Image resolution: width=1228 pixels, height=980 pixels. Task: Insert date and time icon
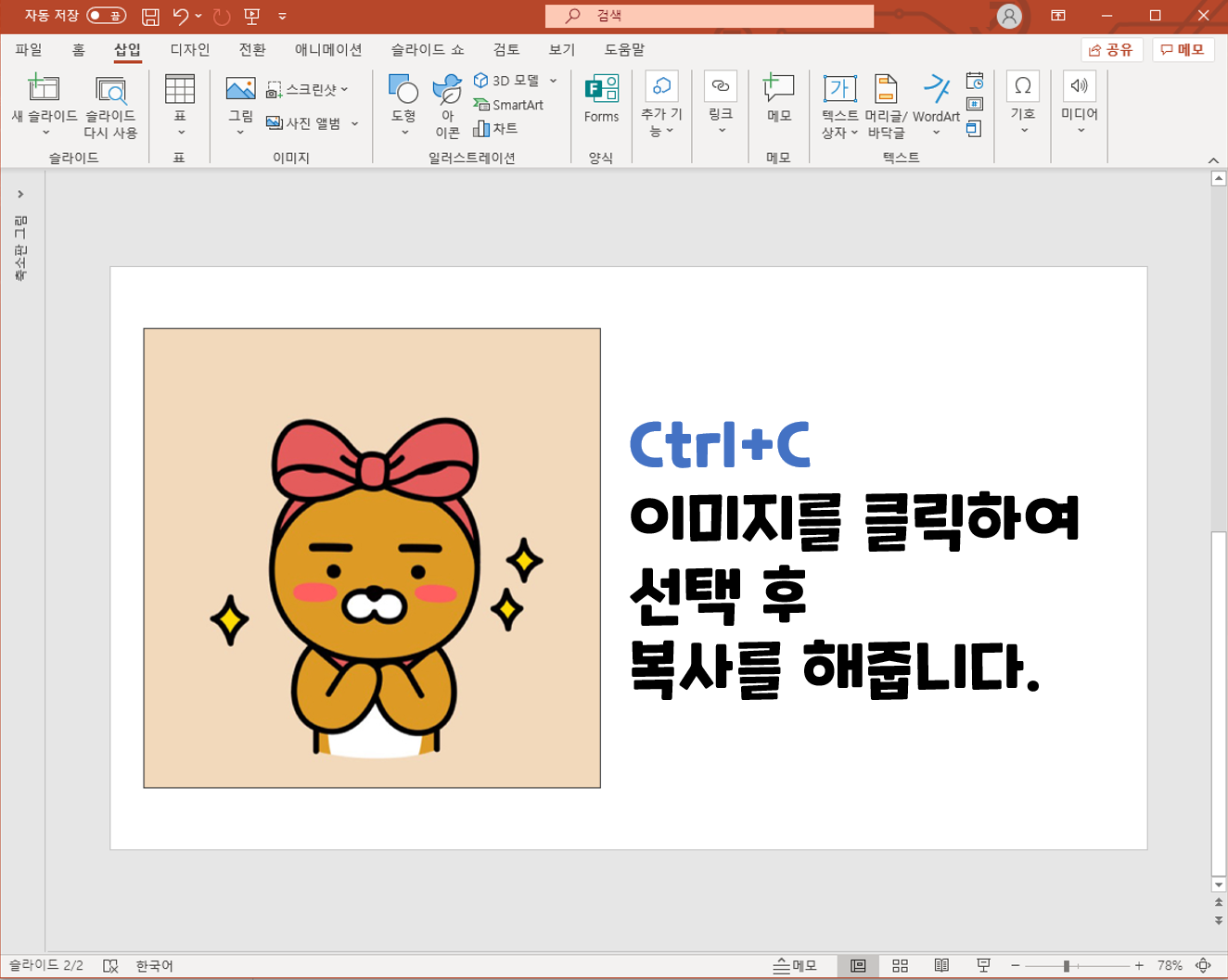(x=975, y=81)
